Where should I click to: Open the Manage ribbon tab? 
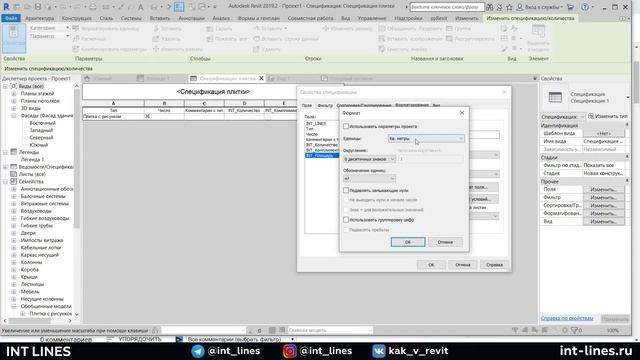pyautogui.click(x=371, y=18)
